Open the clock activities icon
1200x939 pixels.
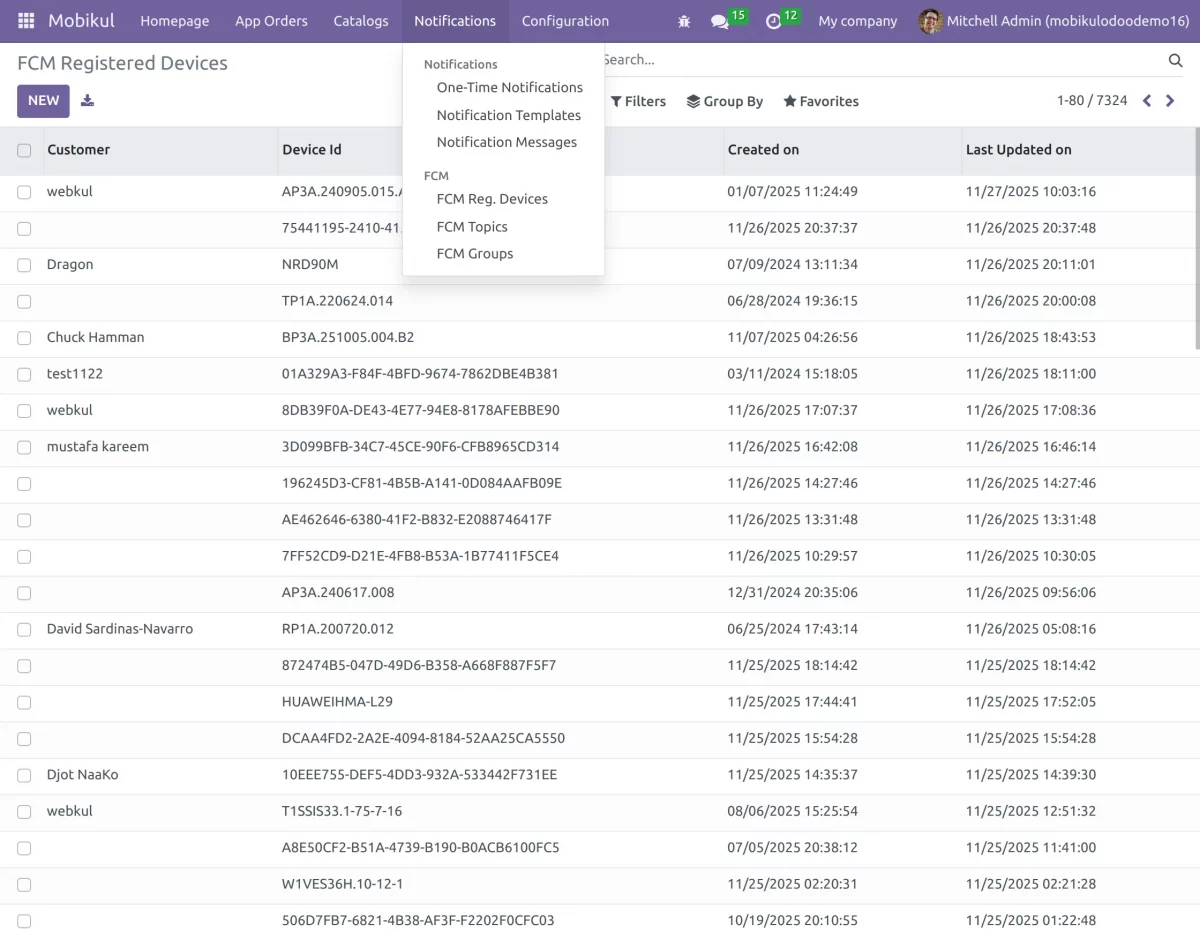(x=773, y=21)
